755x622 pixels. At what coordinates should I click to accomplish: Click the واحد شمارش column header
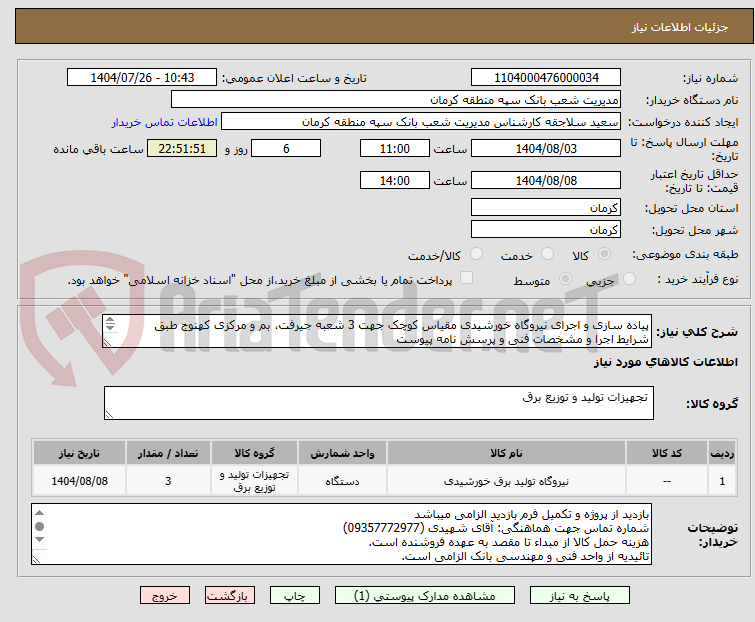342,453
